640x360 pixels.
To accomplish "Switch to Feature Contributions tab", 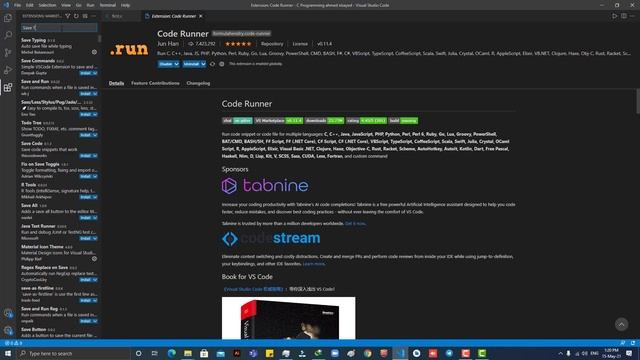I will pos(155,83).
